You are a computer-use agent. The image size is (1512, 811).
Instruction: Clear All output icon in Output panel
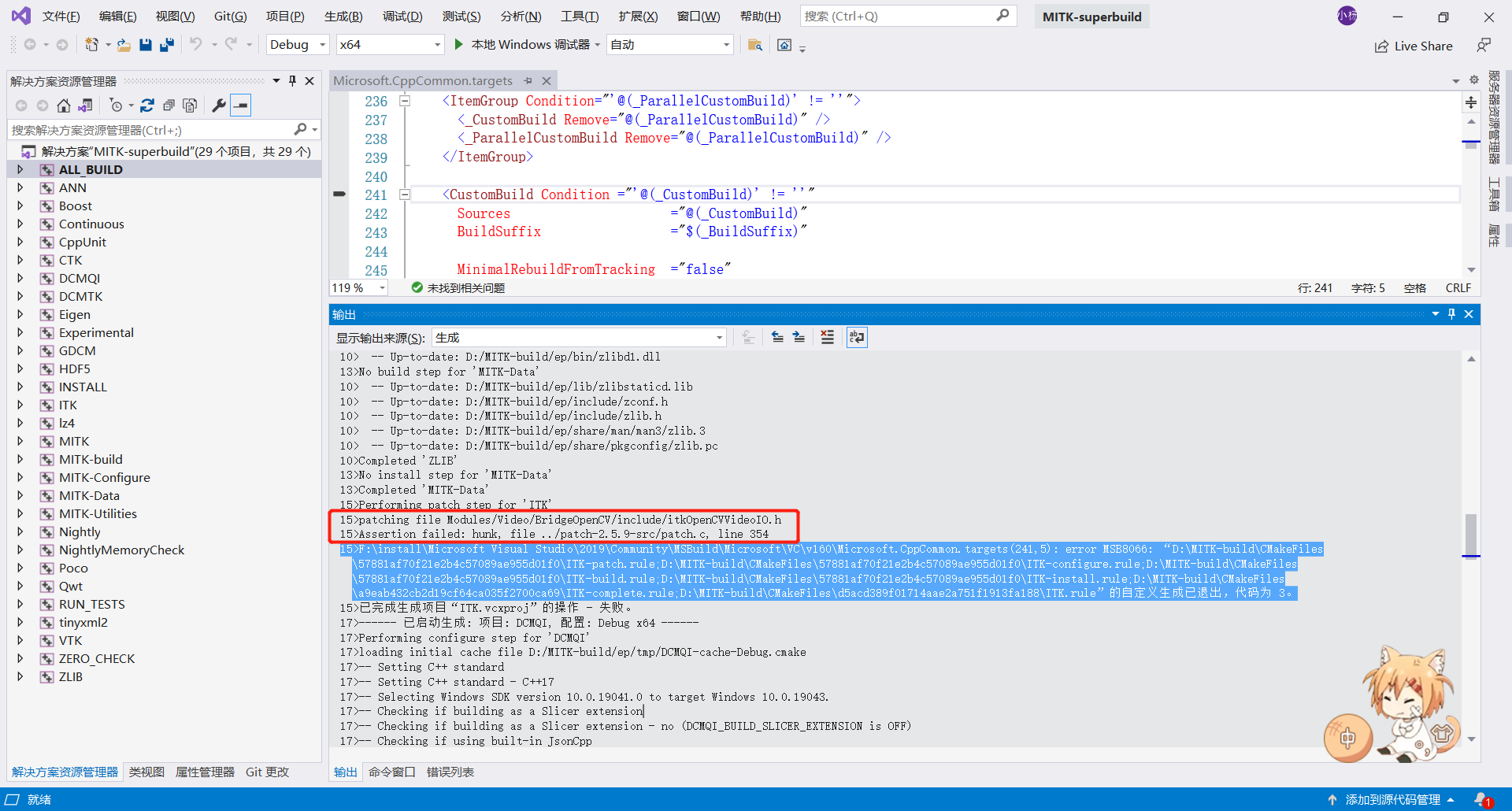(x=827, y=338)
